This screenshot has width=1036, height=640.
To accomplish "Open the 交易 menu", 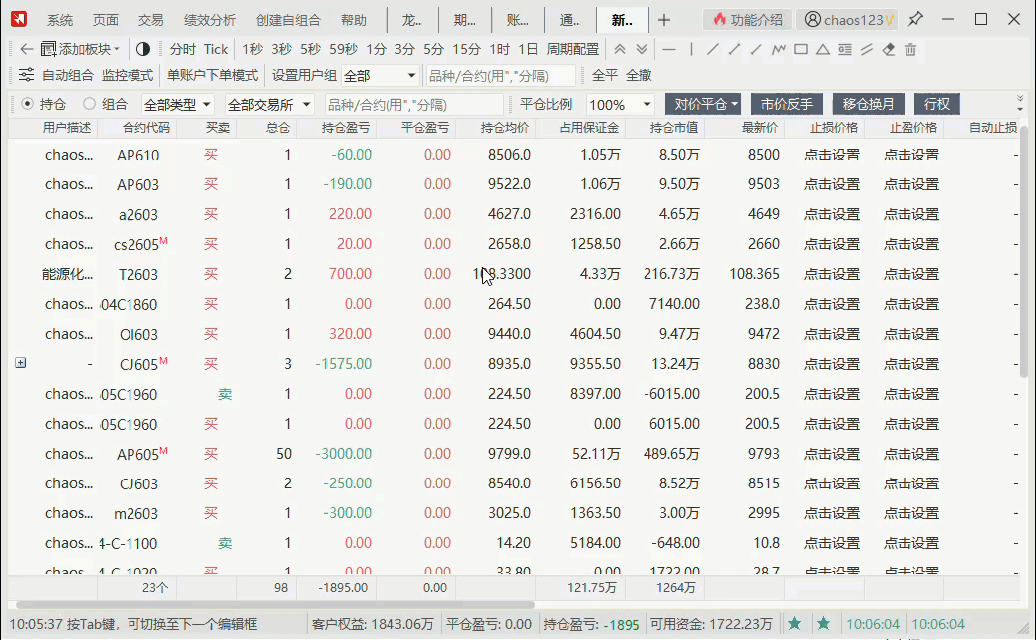I will pyautogui.click(x=150, y=20).
